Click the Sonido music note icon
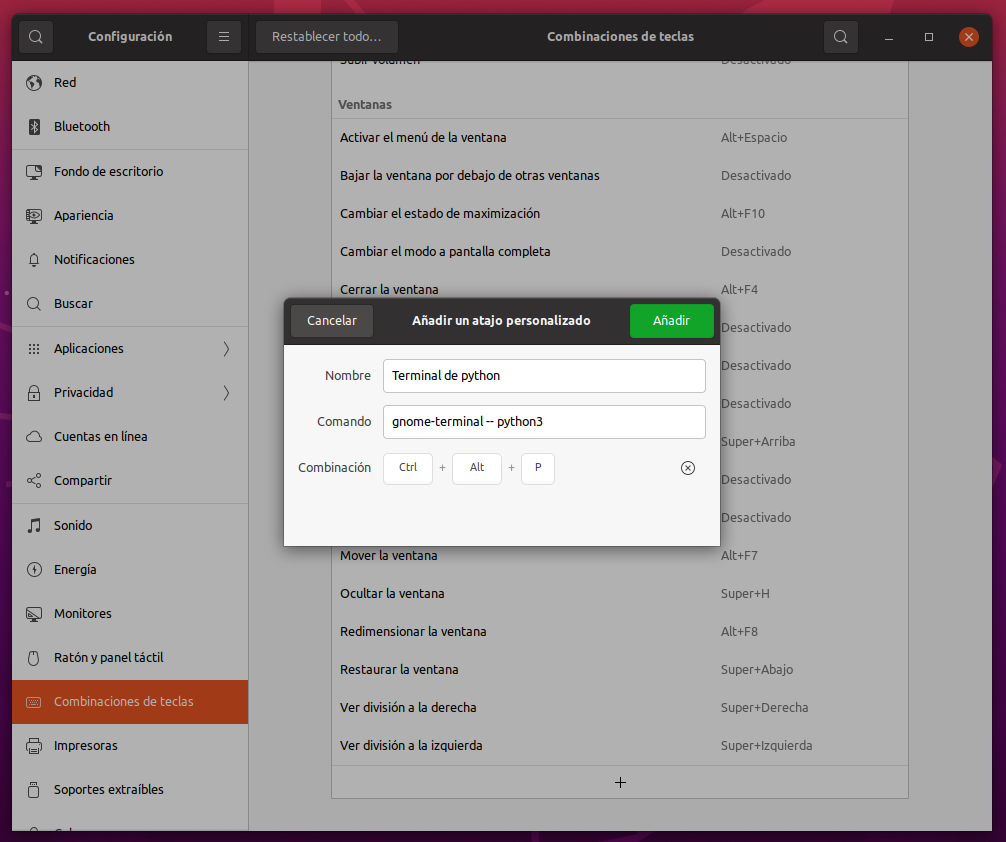 tap(34, 525)
